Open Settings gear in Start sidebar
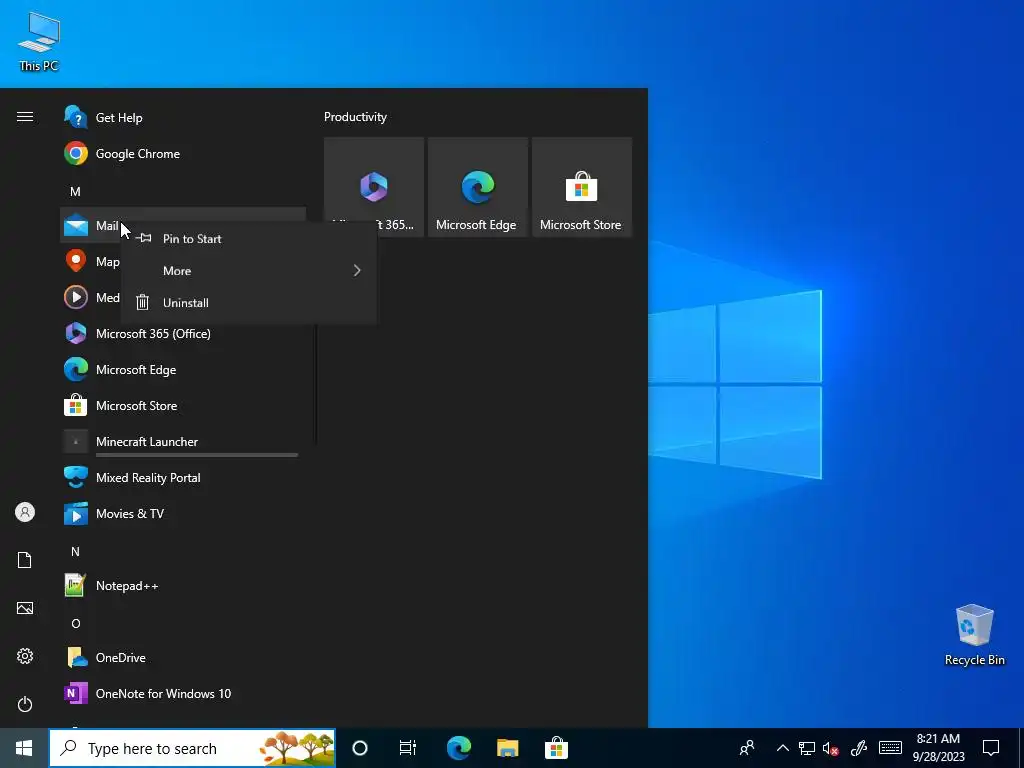The image size is (1024, 768). [x=25, y=656]
